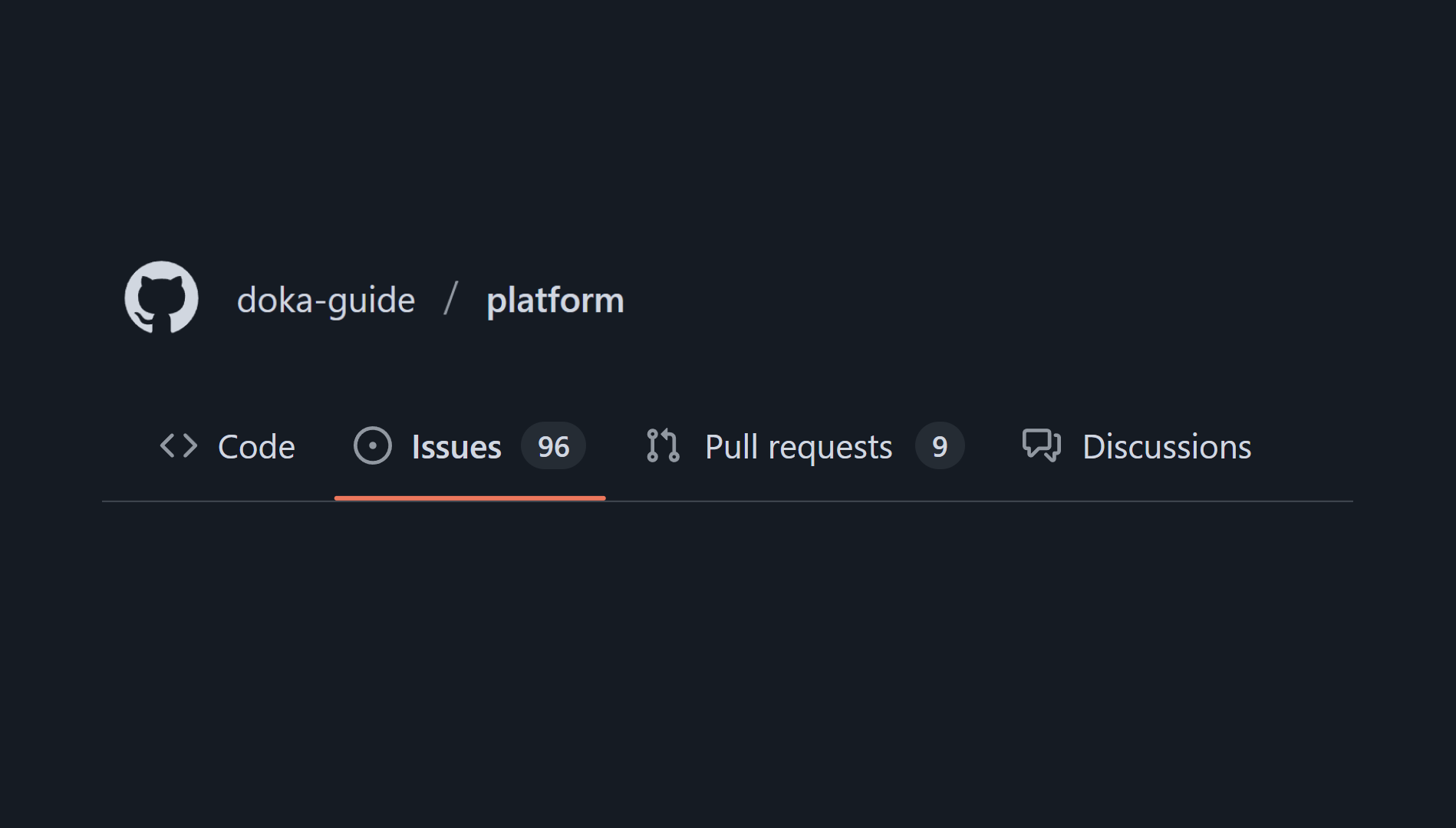Switch to the Pull requests tab

point(799,447)
